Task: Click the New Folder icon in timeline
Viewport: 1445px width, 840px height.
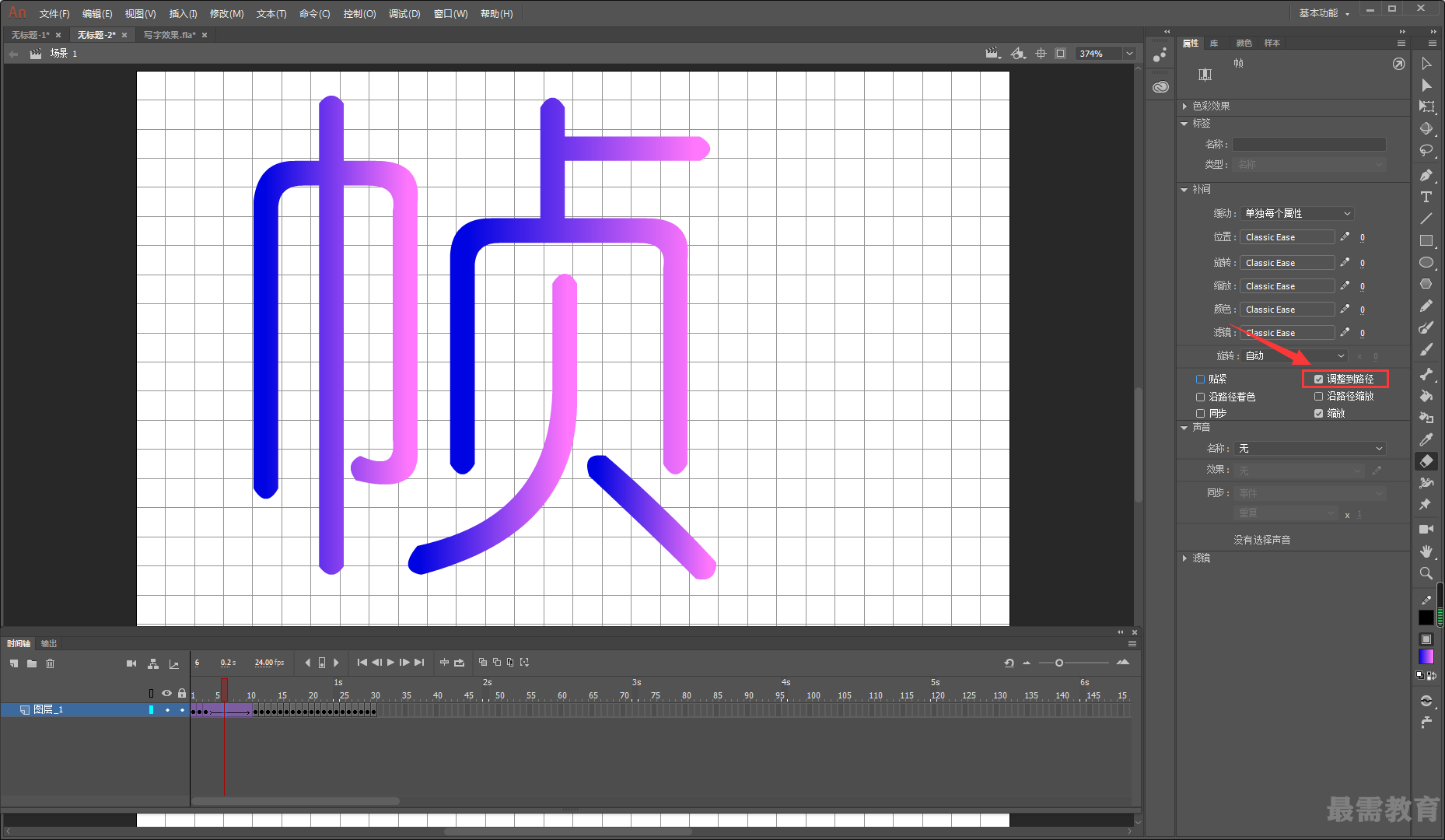Action: click(x=32, y=663)
